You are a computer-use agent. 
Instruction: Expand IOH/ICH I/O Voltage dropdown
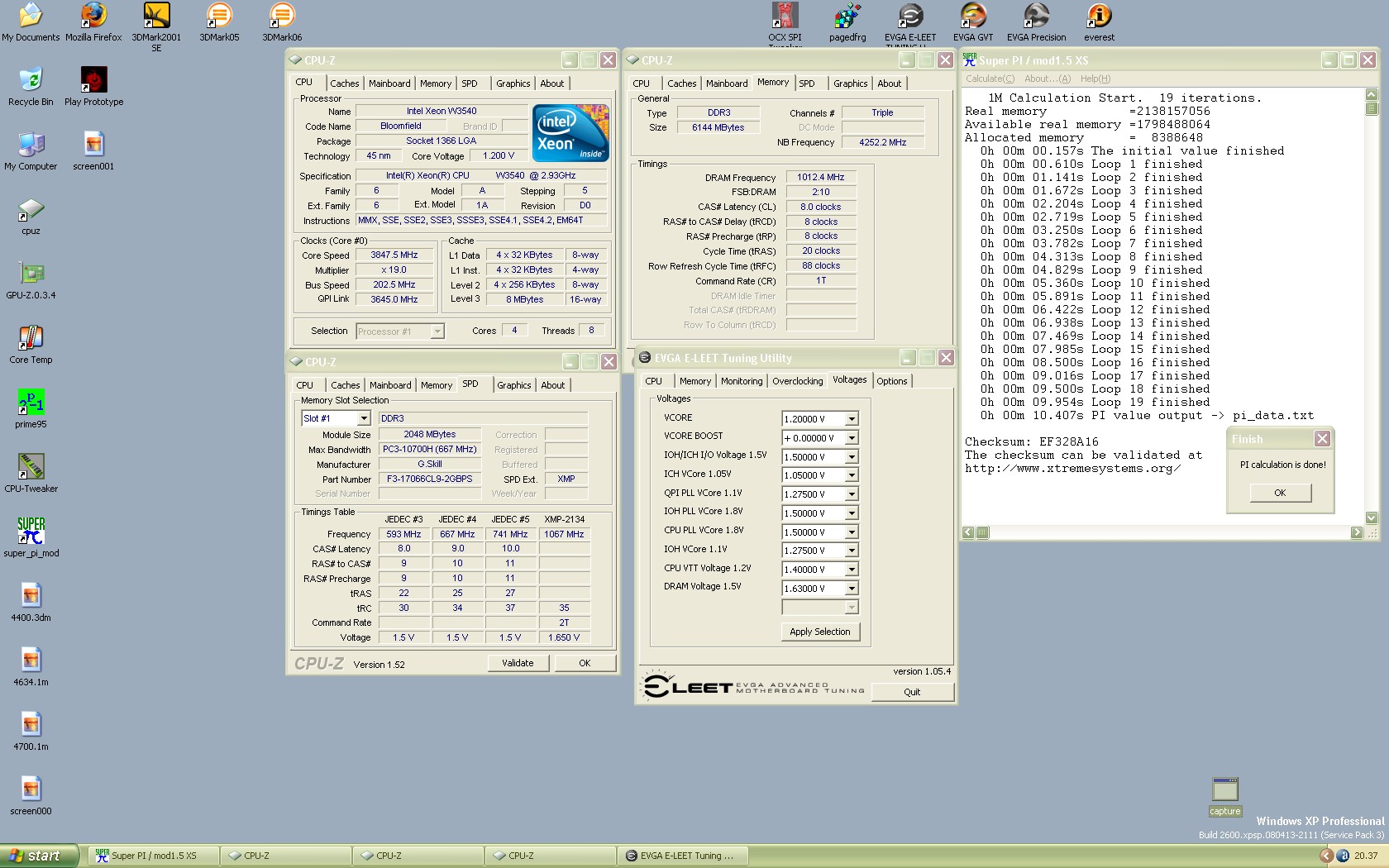(x=852, y=457)
